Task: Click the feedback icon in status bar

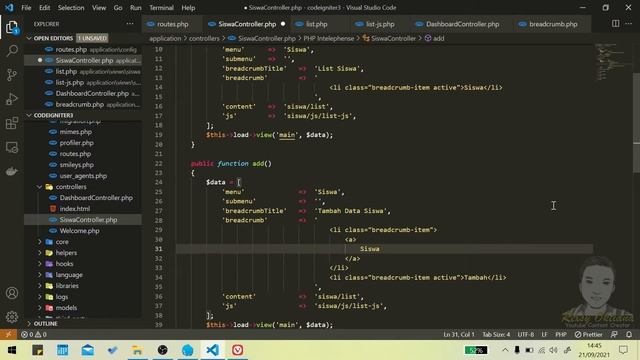Action: 614,334
